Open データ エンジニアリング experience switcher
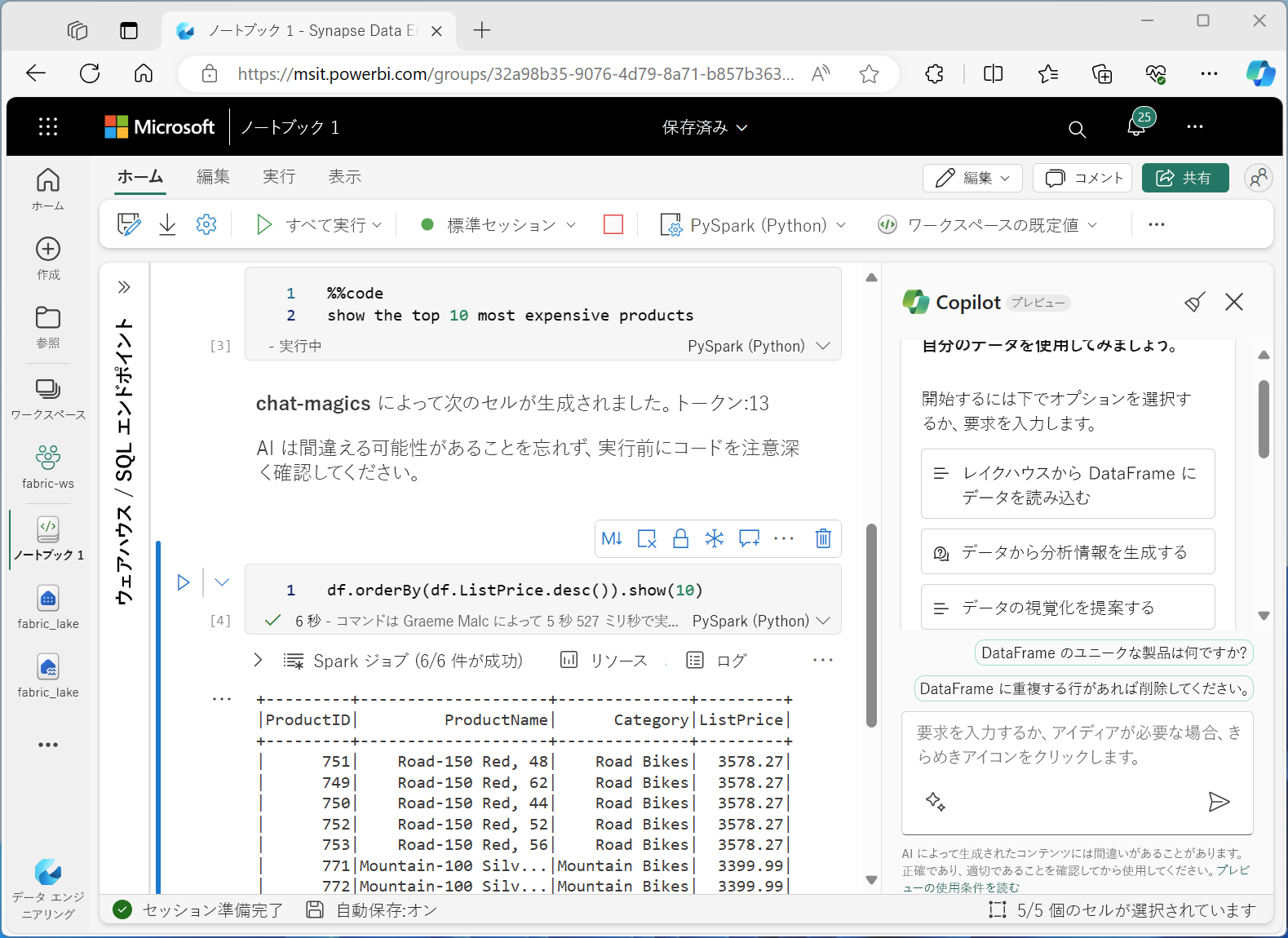The width and height of the screenshot is (1288, 938). pyautogui.click(x=48, y=888)
